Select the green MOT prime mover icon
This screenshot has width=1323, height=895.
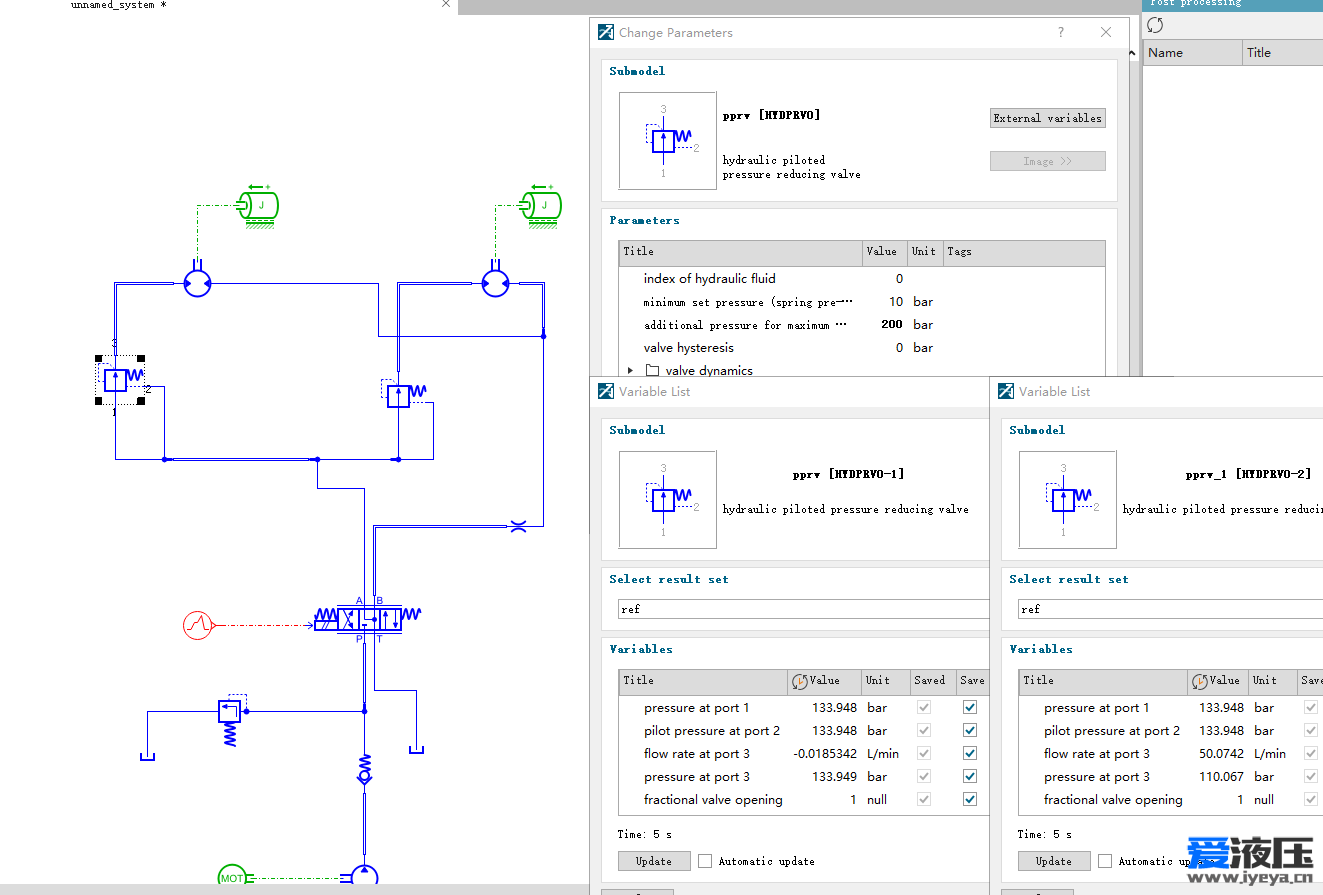click(x=232, y=878)
